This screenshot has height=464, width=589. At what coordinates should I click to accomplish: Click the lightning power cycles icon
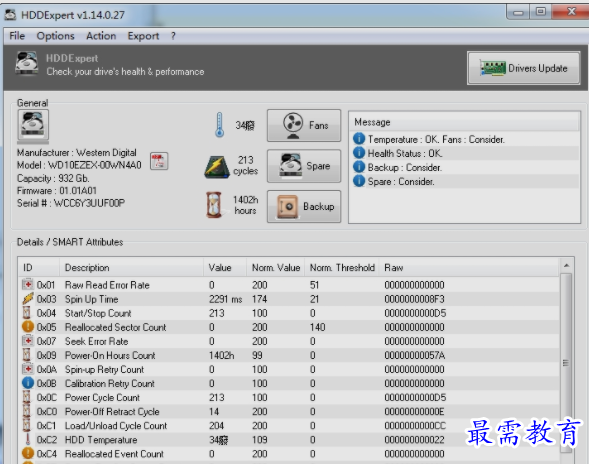coord(217,166)
